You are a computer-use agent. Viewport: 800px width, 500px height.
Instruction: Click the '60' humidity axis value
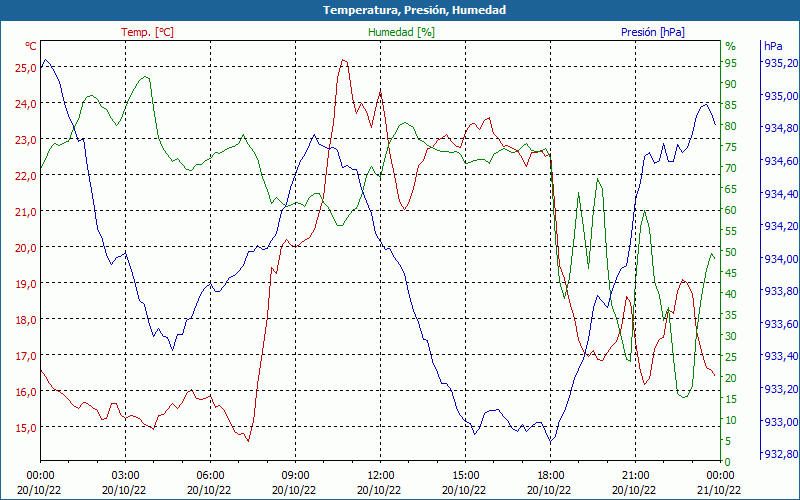coord(731,210)
